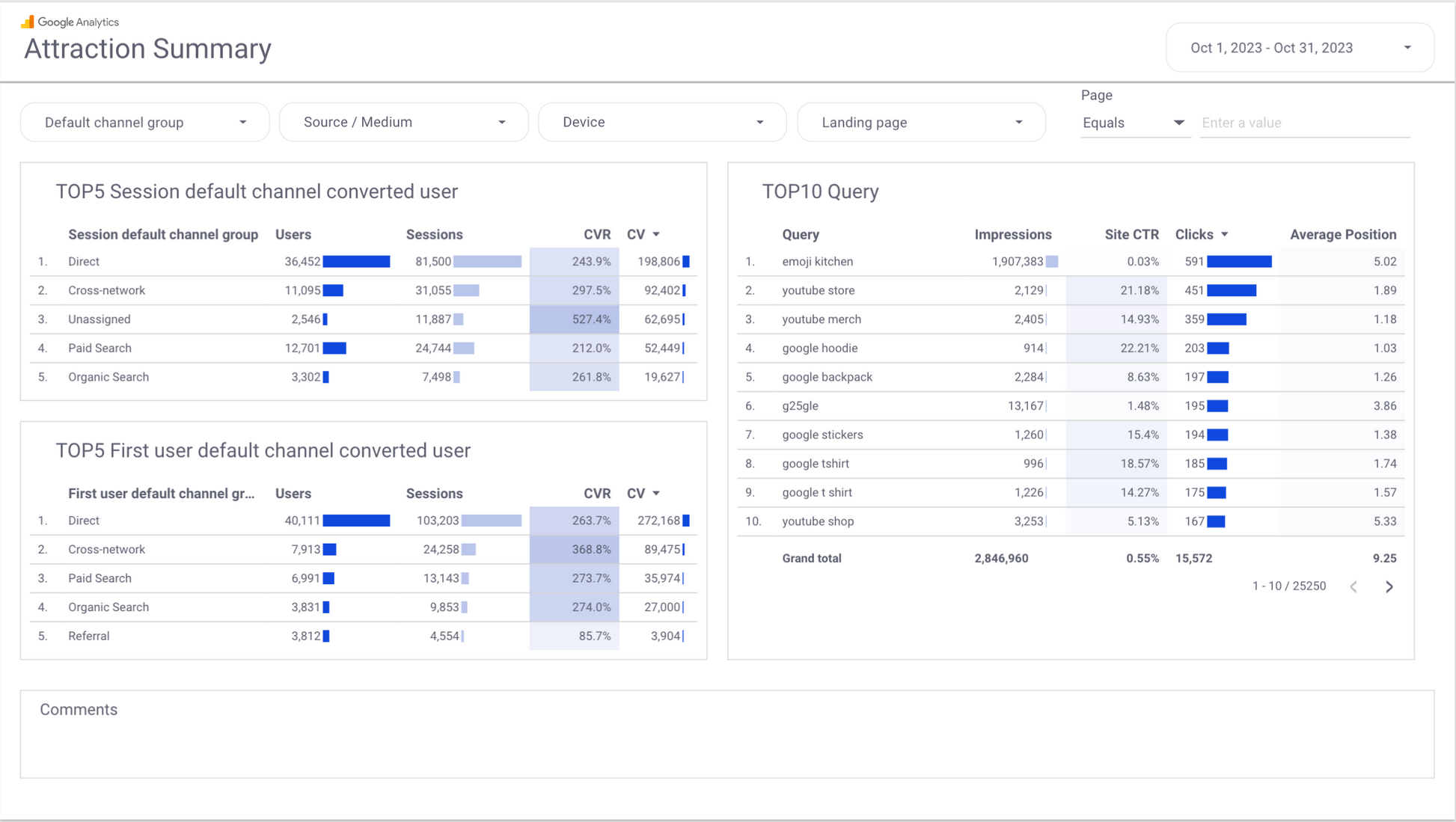Click the Page 'Enter a value' field
The image size is (1456, 822).
tap(1304, 123)
